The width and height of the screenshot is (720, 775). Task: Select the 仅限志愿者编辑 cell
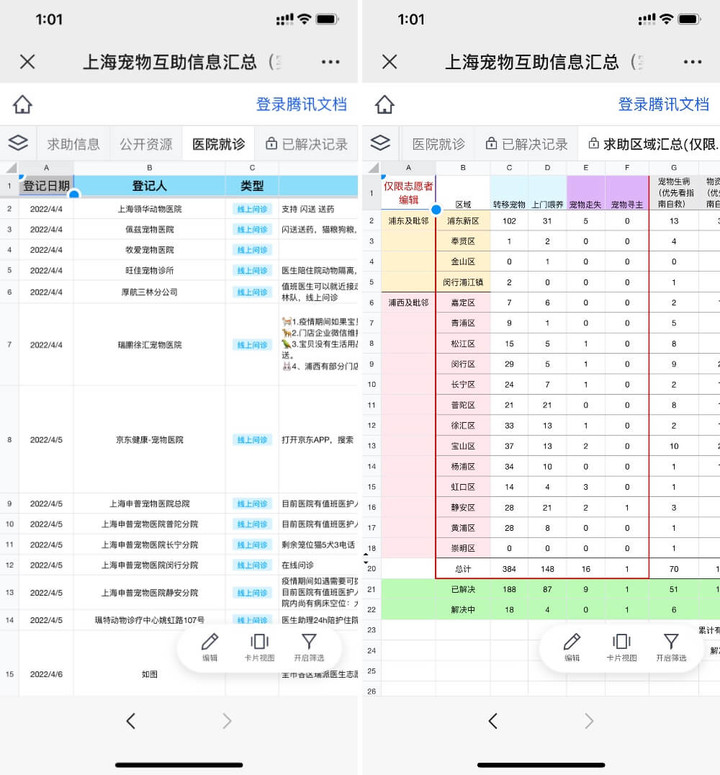[408, 192]
